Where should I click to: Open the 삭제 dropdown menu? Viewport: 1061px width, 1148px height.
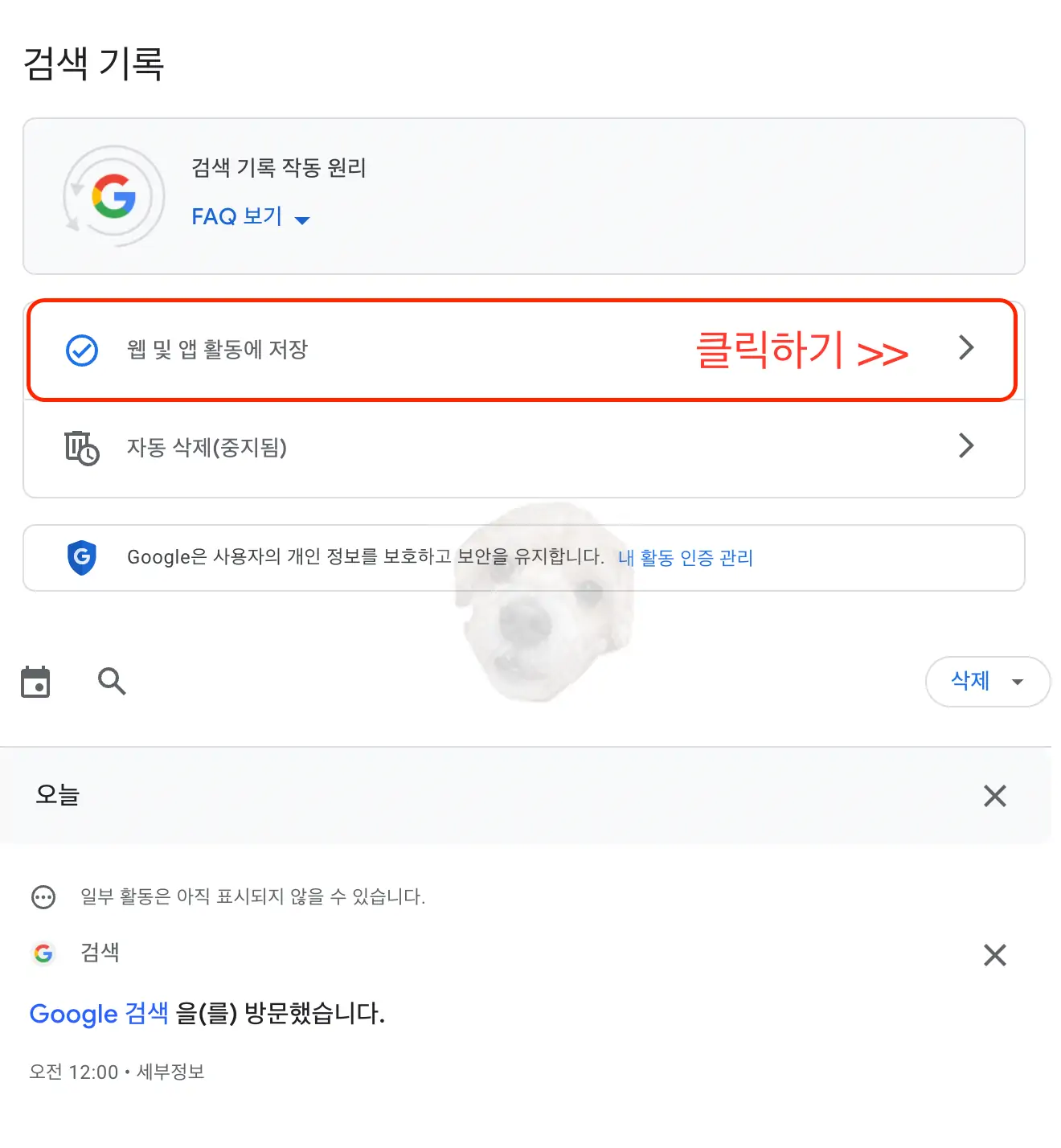coord(987,681)
